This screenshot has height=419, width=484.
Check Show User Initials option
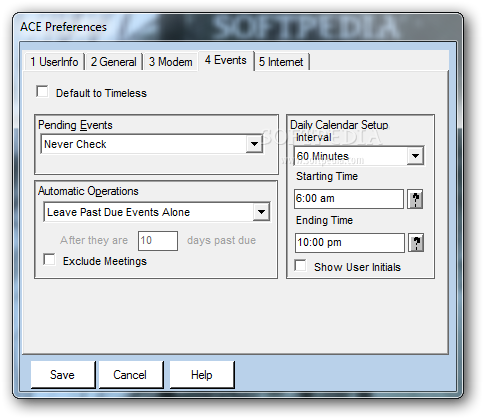tap(300, 266)
